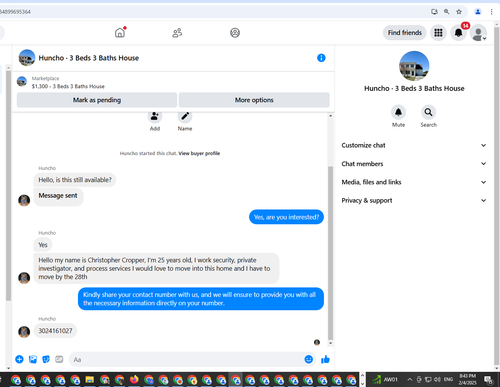Screen dimensions: 500x387
Task: Open the $1,300 Marketplace listing link
Action: point(68,86)
